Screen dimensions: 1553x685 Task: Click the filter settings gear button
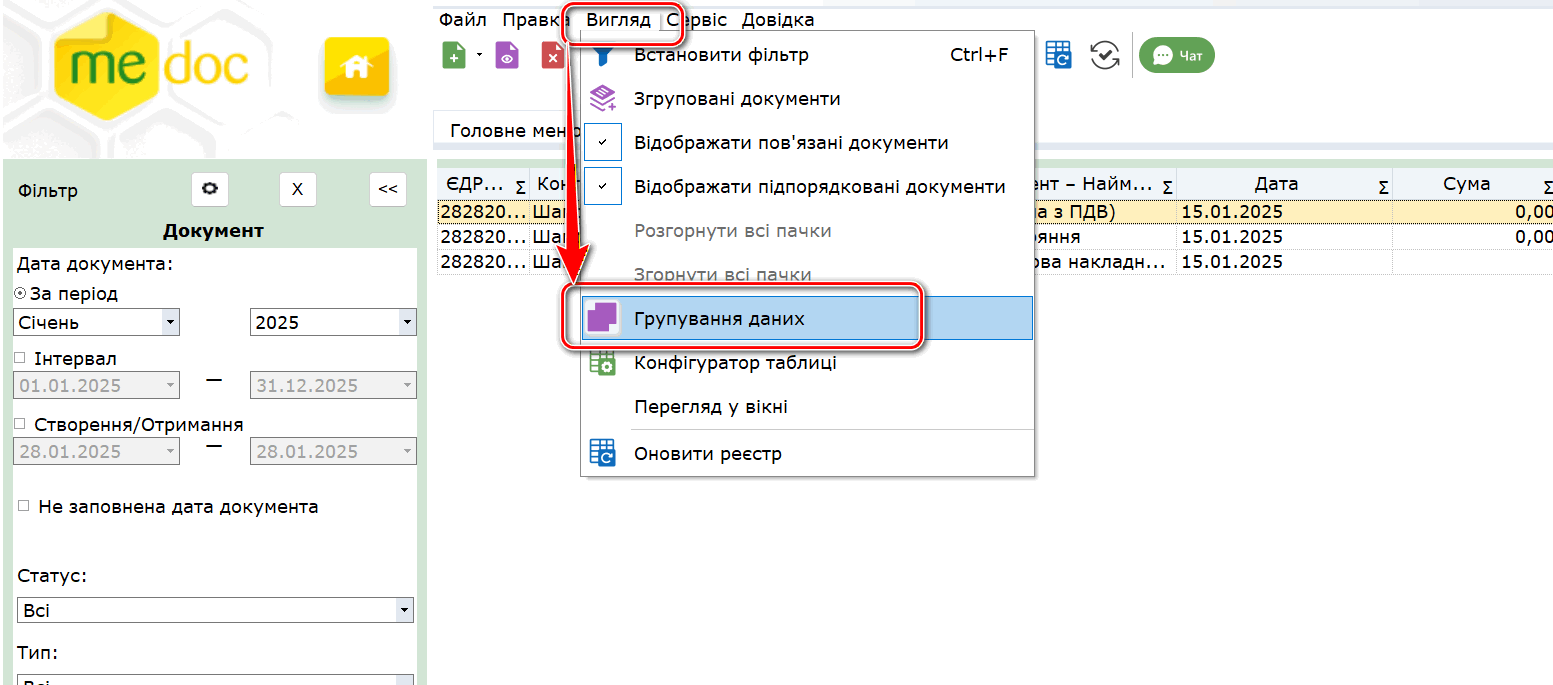[x=210, y=189]
